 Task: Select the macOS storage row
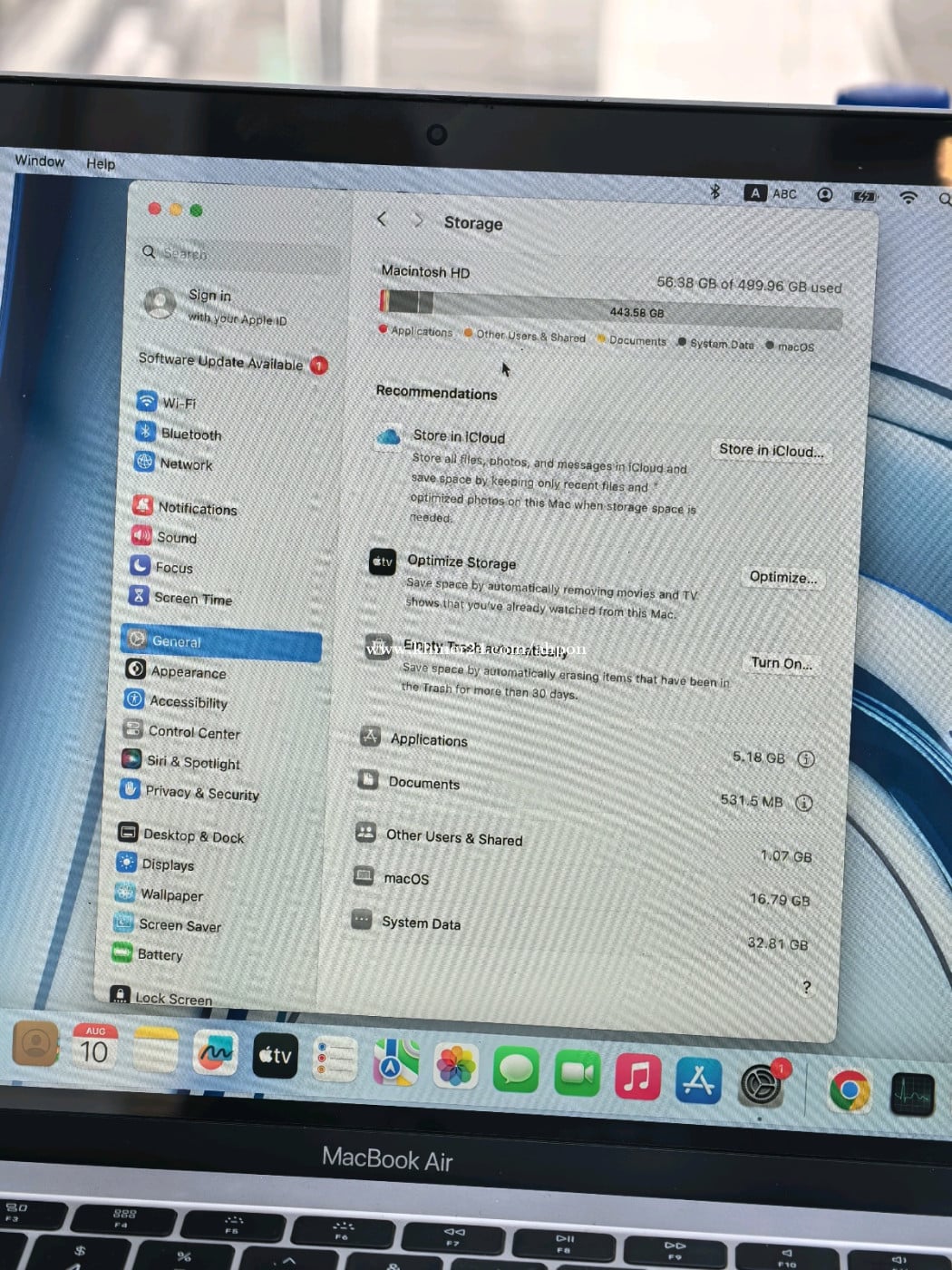tap(583, 889)
